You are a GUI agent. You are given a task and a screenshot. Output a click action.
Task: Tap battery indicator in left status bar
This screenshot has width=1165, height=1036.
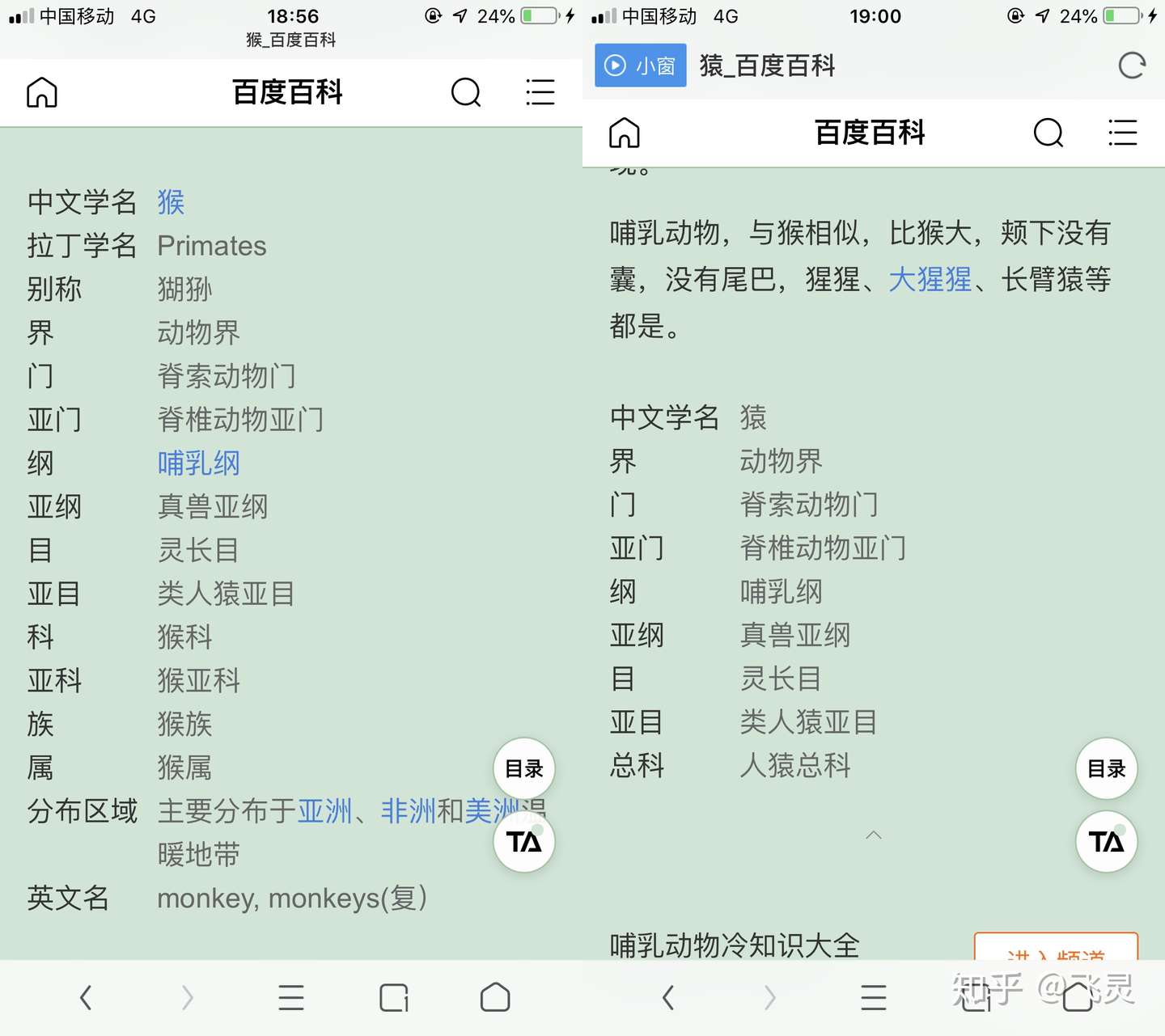click(540, 15)
